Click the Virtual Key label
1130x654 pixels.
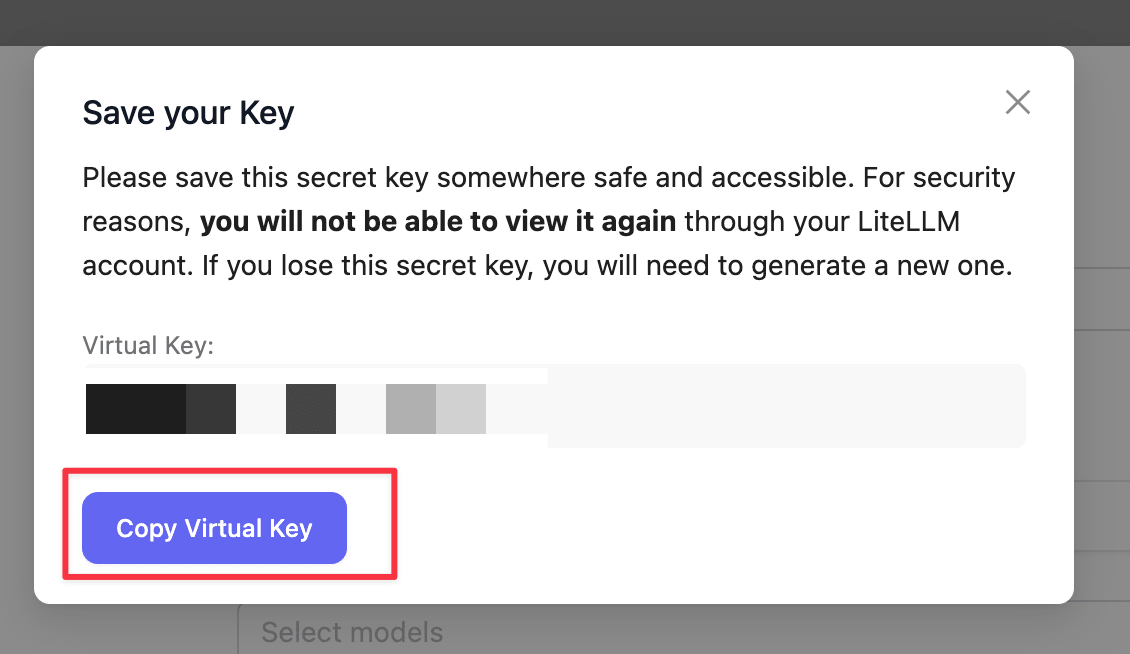click(x=147, y=345)
